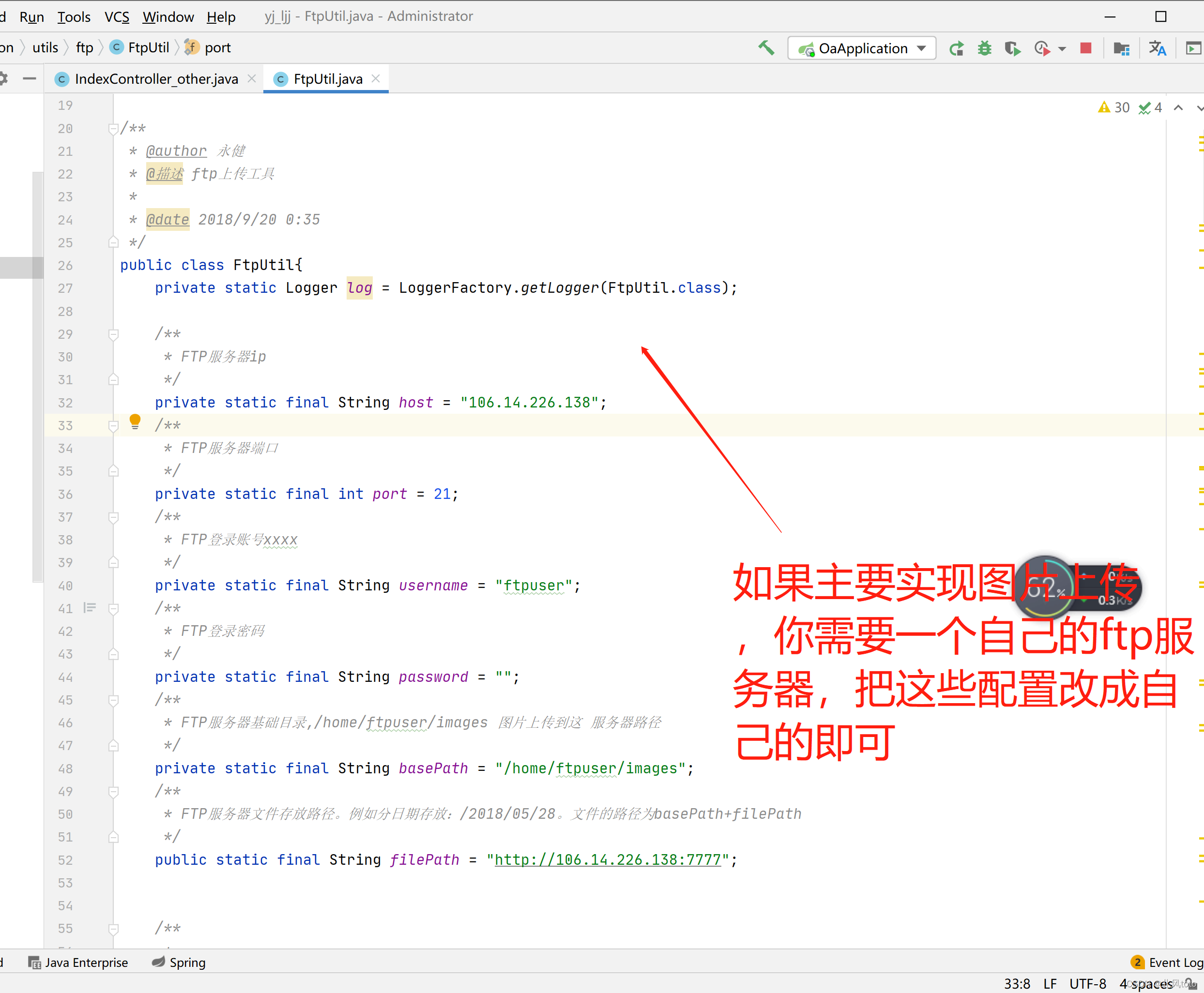Screen dimensions: 1204x993
Task: Click the basePath variable name
Action: (x=433, y=768)
